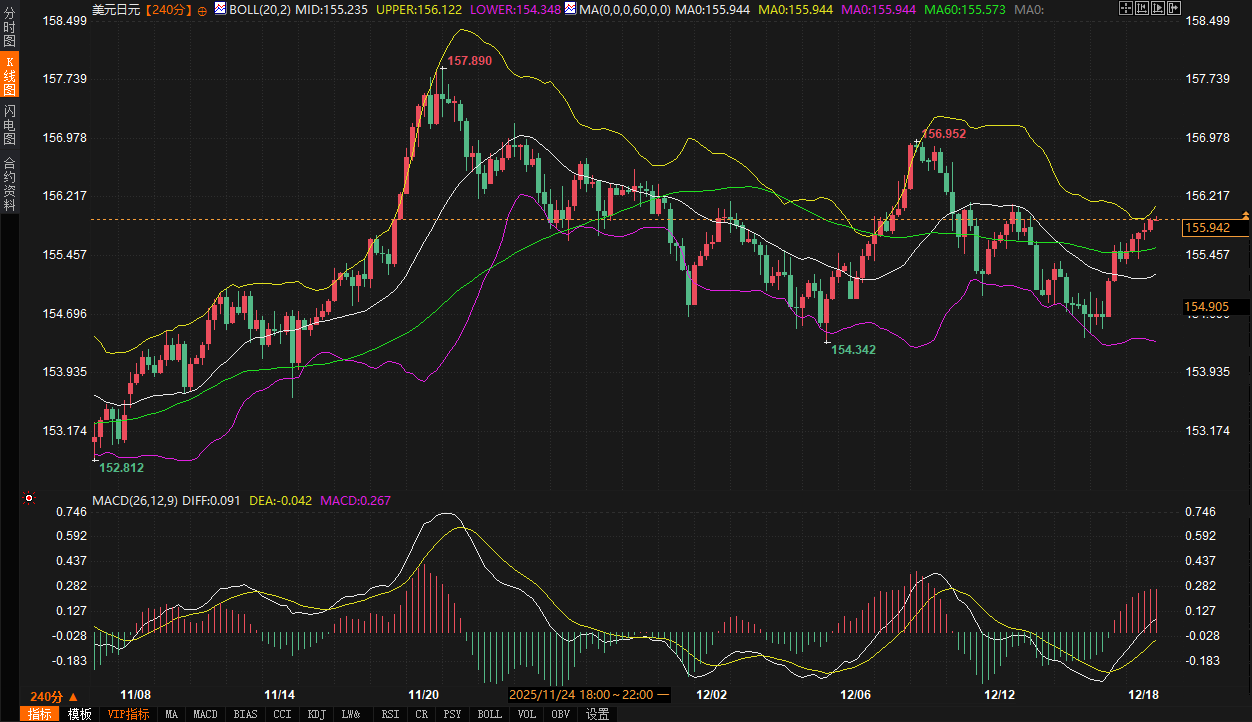Select the 模板 tab in bottom bar
This screenshot has height=722, width=1252.
pyautogui.click(x=79, y=714)
